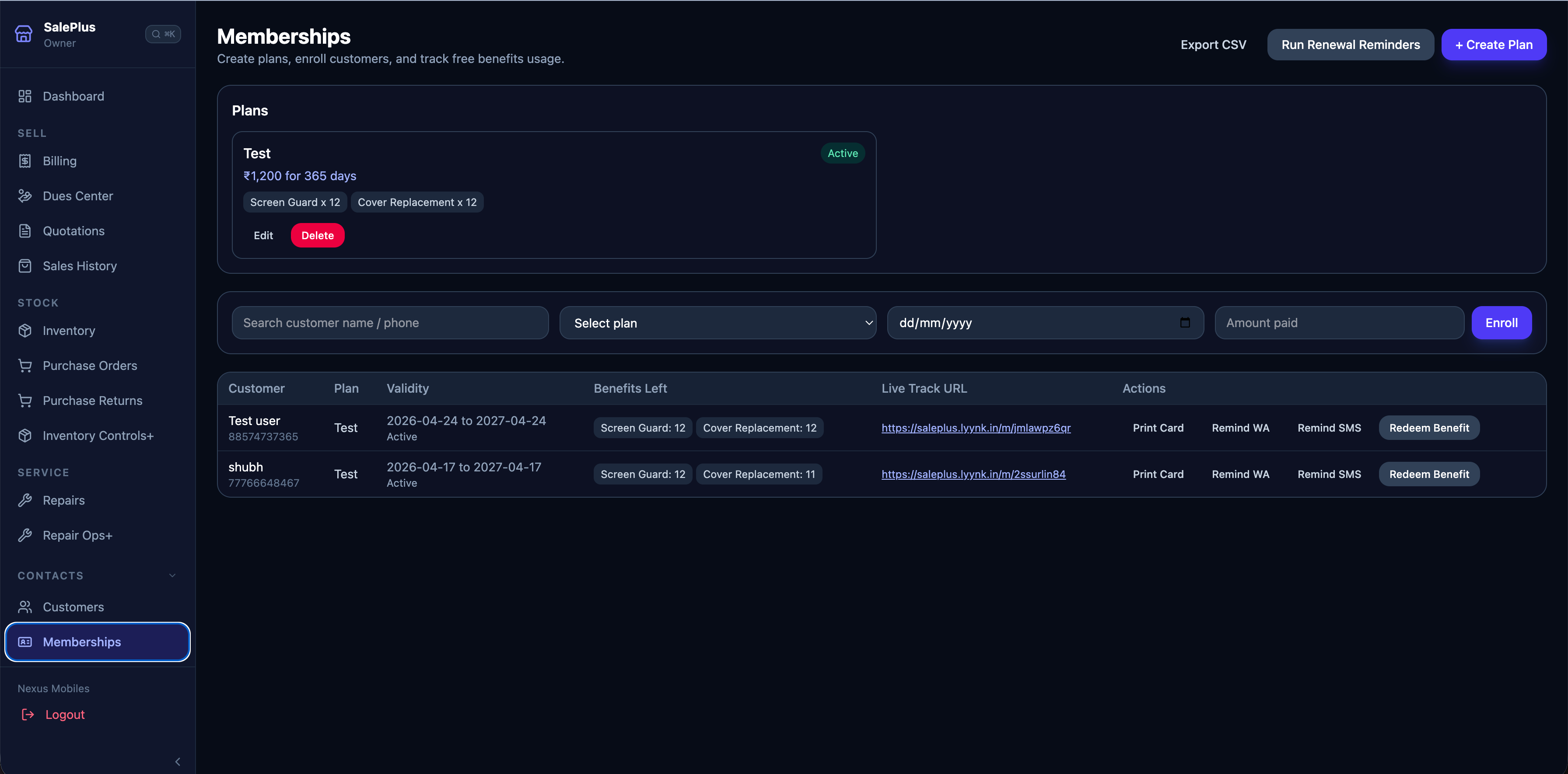Click the search ⌘K icon
This screenshot has width=1568, height=774.
tap(163, 34)
